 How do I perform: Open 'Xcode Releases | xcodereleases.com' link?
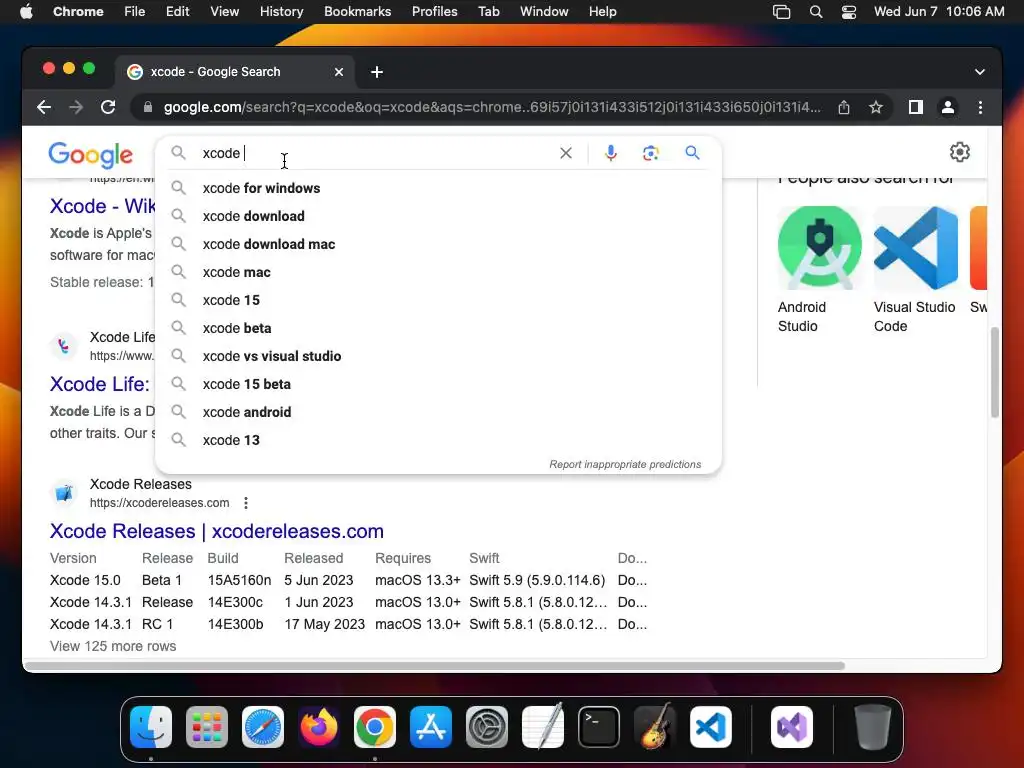click(x=217, y=532)
